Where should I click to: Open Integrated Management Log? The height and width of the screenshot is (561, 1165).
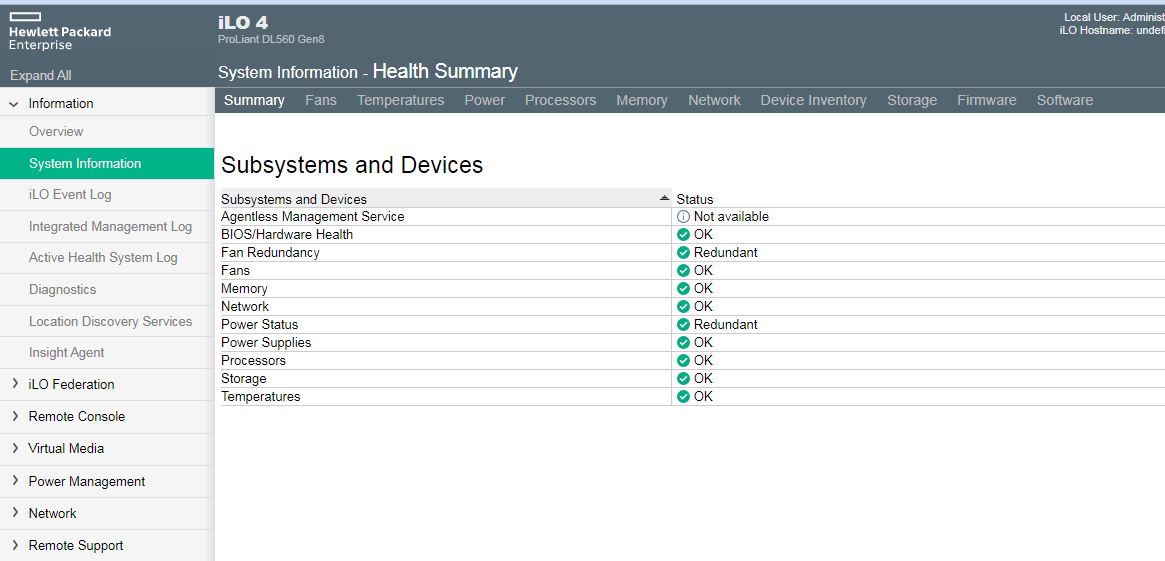coord(110,227)
